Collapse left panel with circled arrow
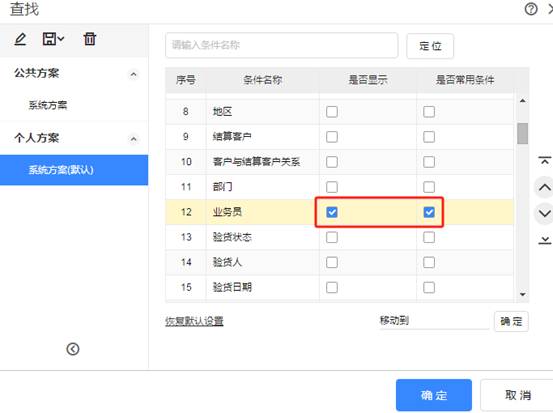The image size is (553, 413). 73,349
